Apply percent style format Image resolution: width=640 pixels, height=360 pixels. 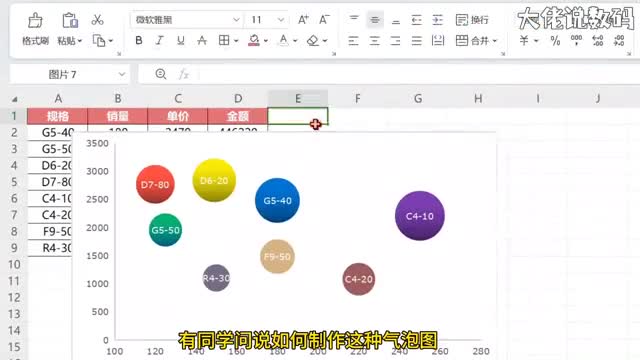tap(555, 40)
